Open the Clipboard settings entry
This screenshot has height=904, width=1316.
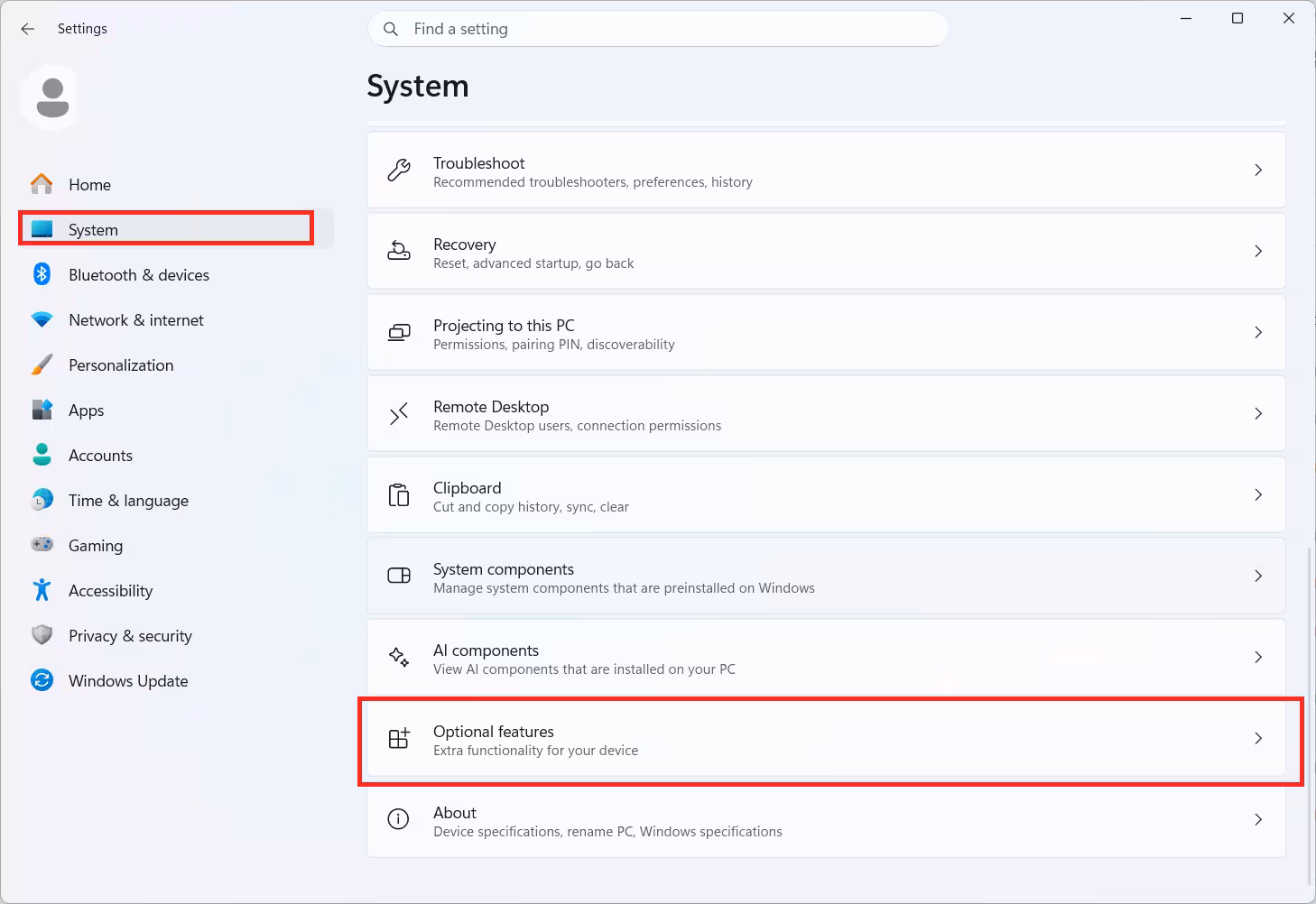[826, 494]
